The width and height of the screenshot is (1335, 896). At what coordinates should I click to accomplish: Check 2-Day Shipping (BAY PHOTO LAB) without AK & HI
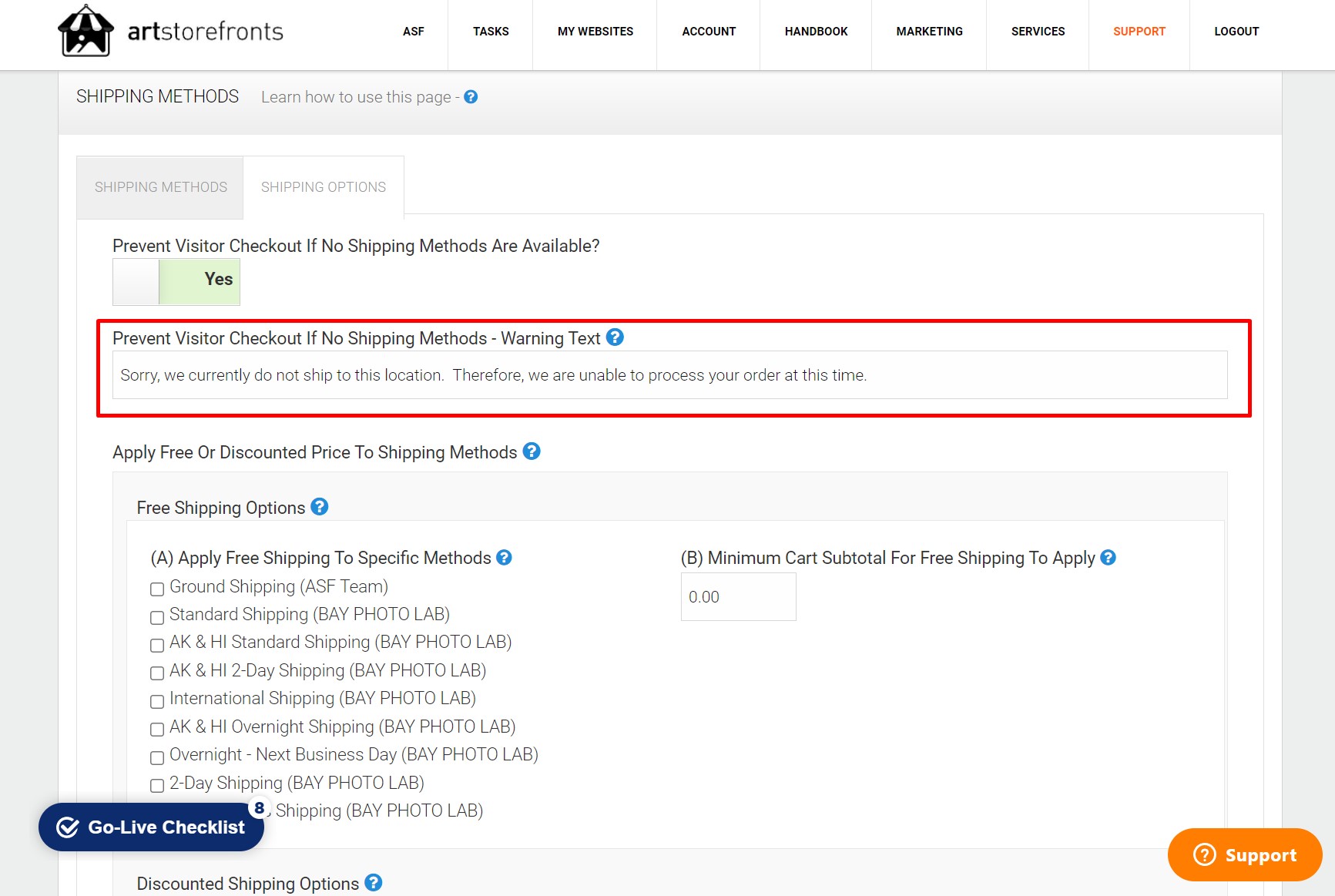pos(157,785)
